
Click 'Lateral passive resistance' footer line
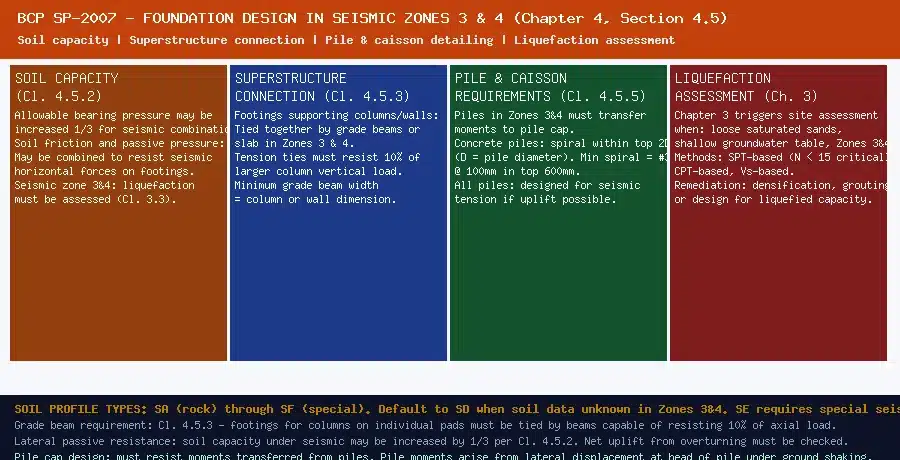click(431, 442)
